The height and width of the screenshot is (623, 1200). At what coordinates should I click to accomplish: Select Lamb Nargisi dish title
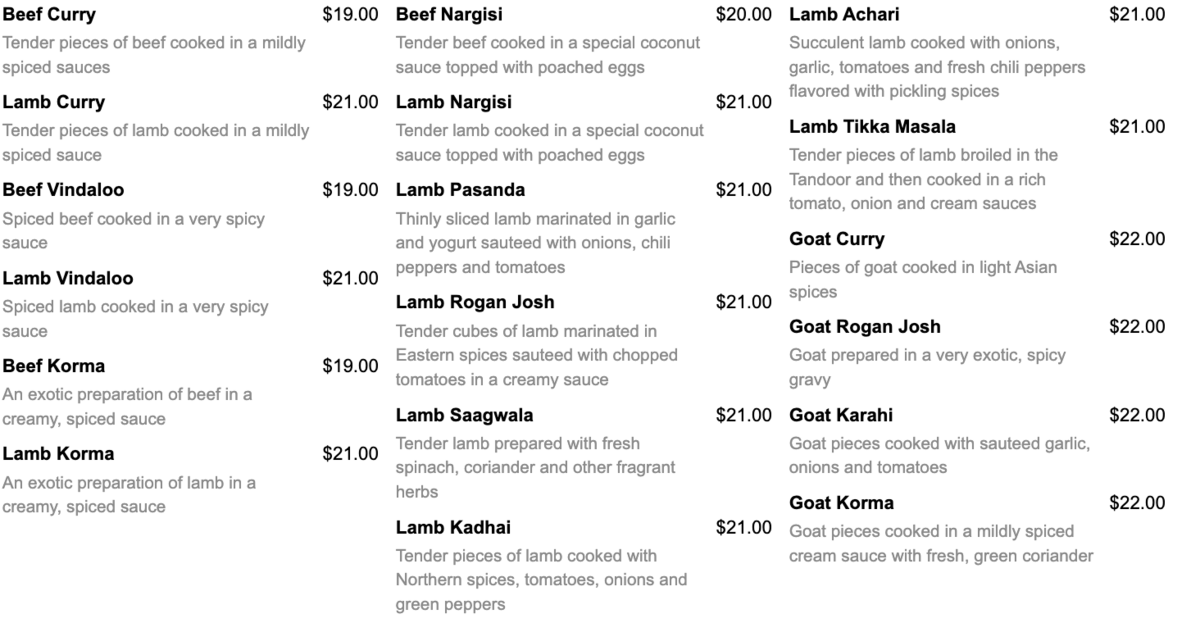point(454,102)
